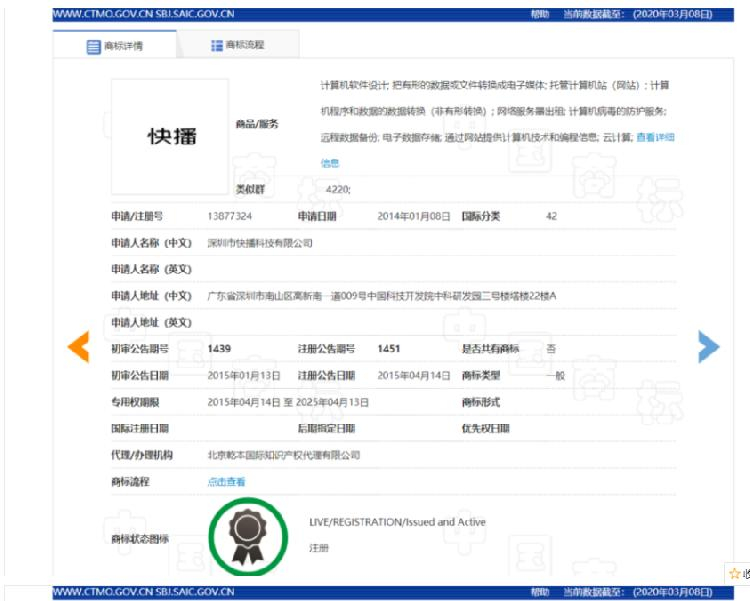Click 点击查看 trademark flow link

pos(226,482)
